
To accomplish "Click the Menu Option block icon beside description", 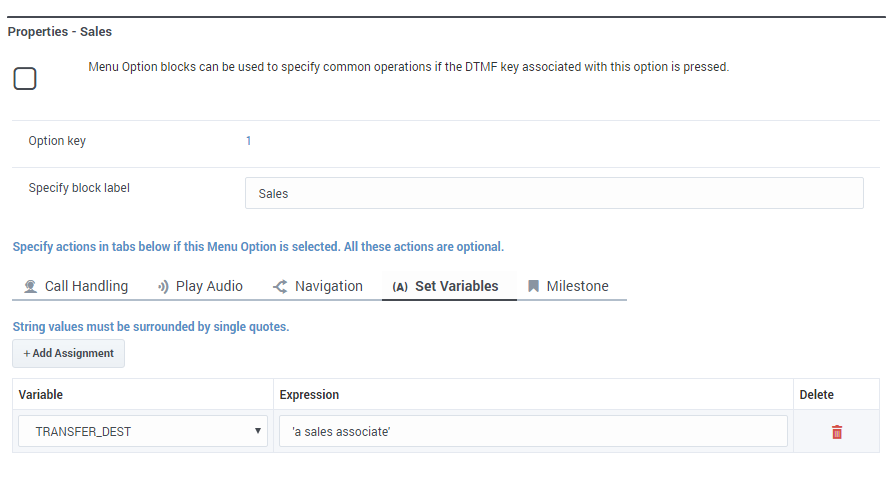I will coord(25,79).
